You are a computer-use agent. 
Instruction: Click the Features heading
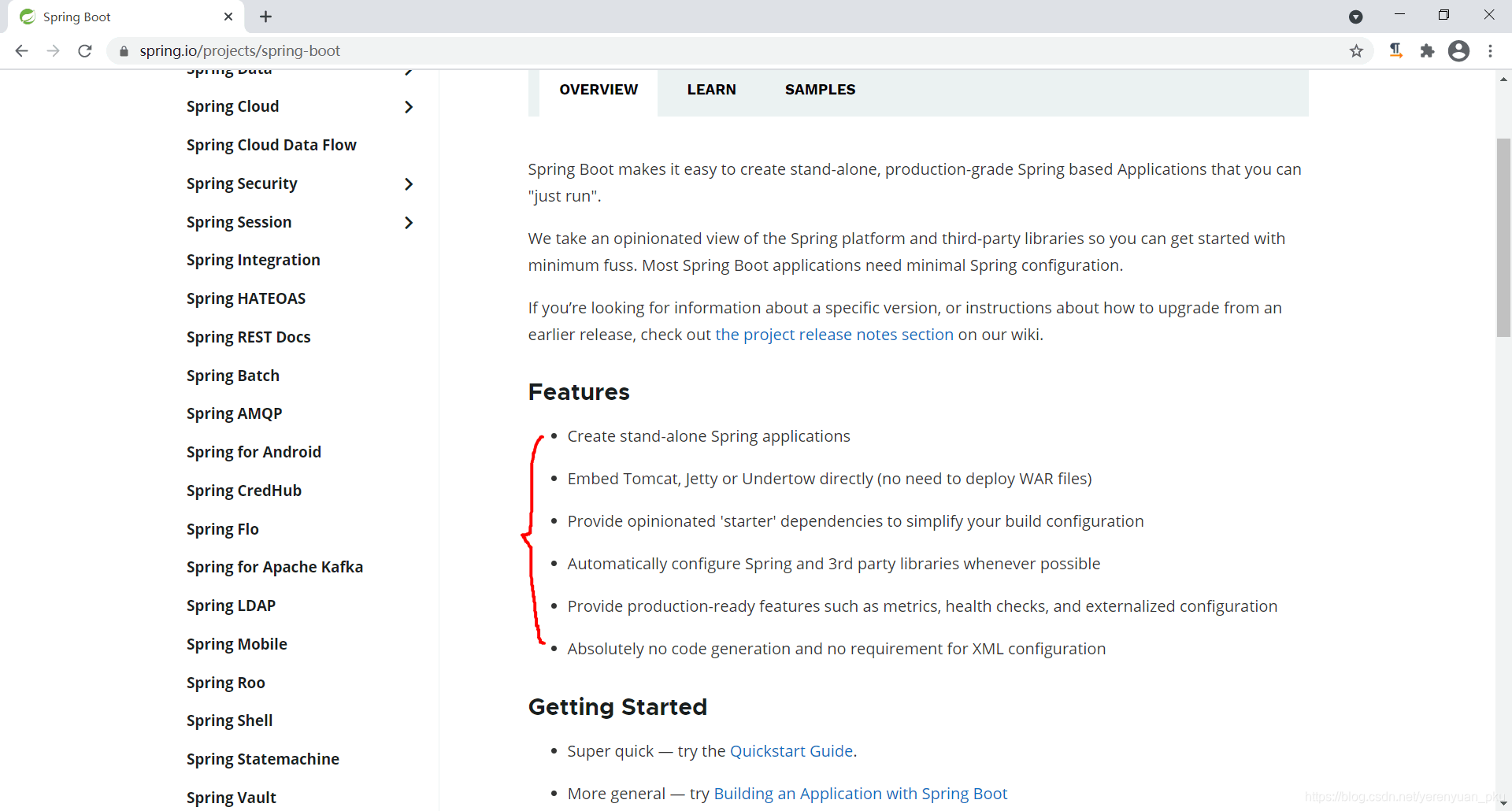579,392
